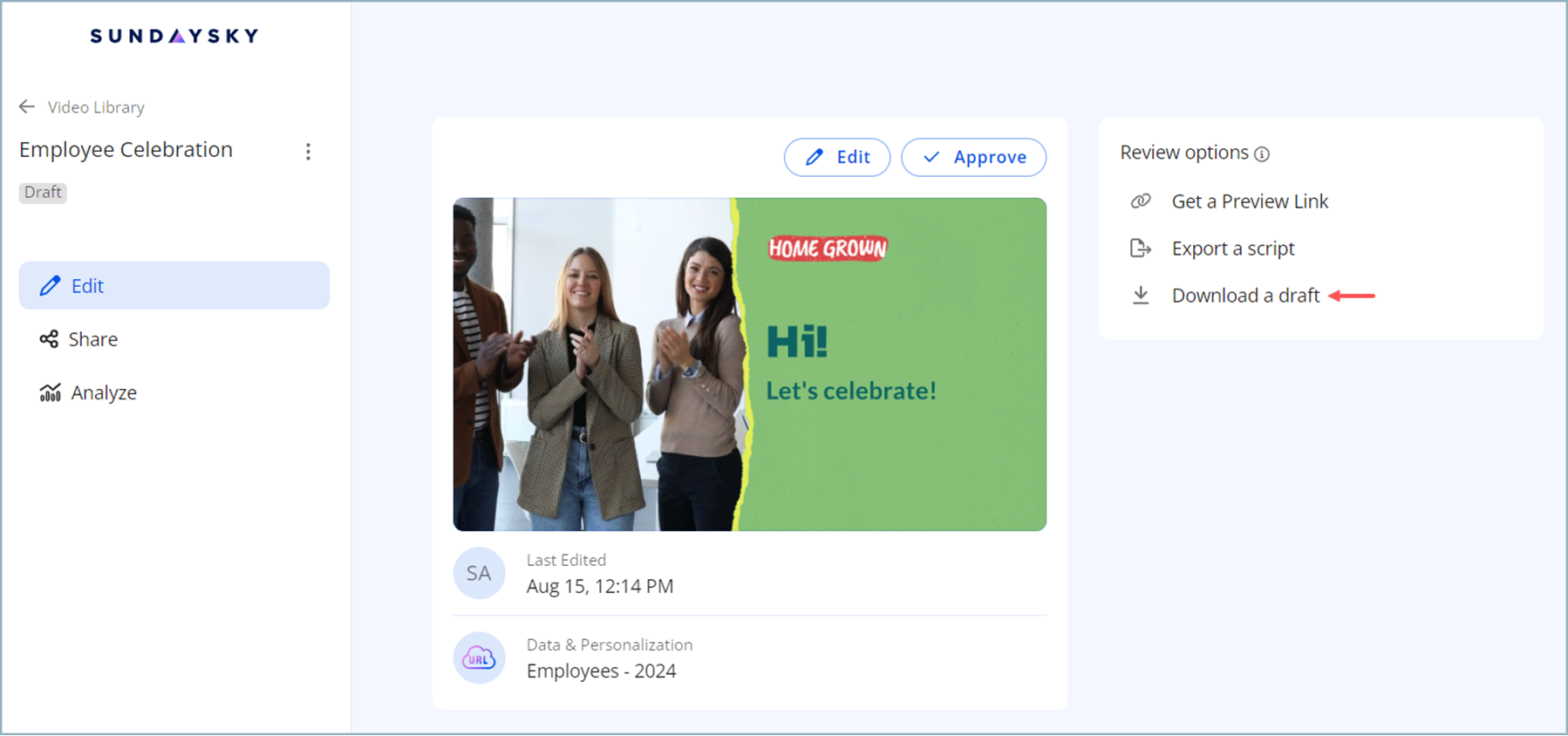Approve the video draft
1568x736 pixels.
973,157
